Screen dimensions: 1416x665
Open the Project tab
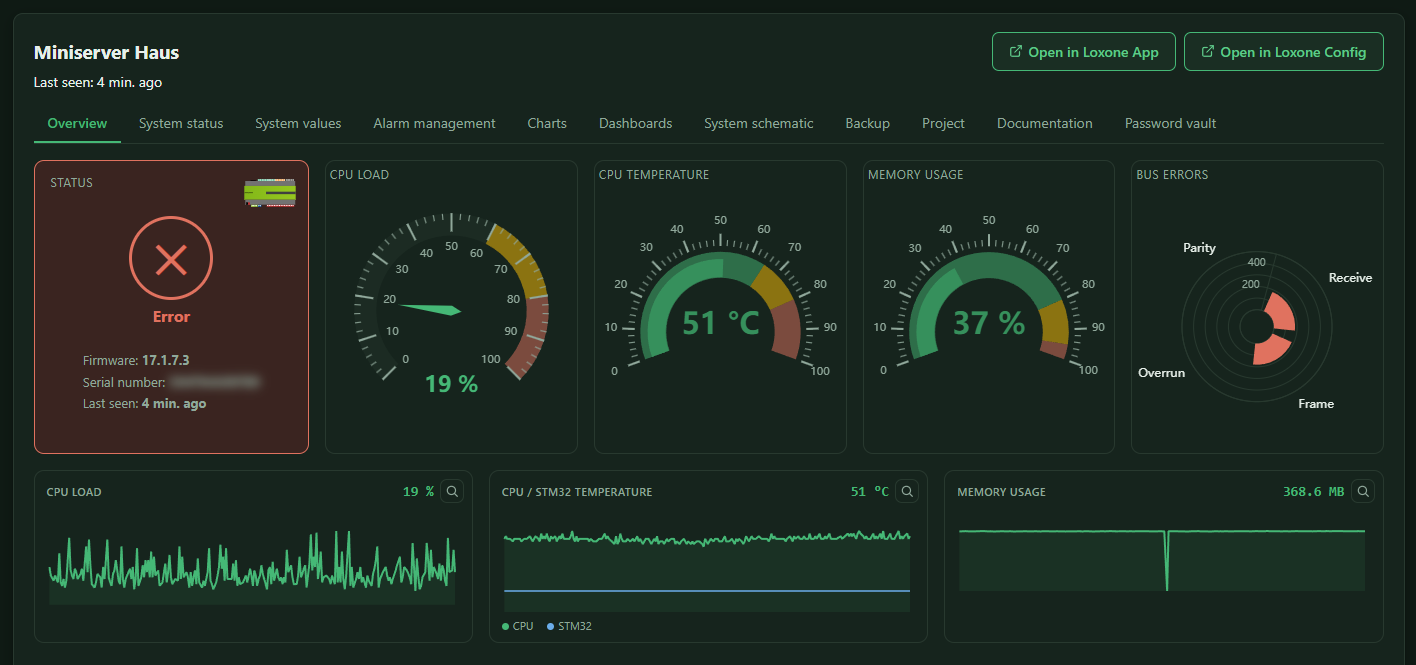point(943,123)
